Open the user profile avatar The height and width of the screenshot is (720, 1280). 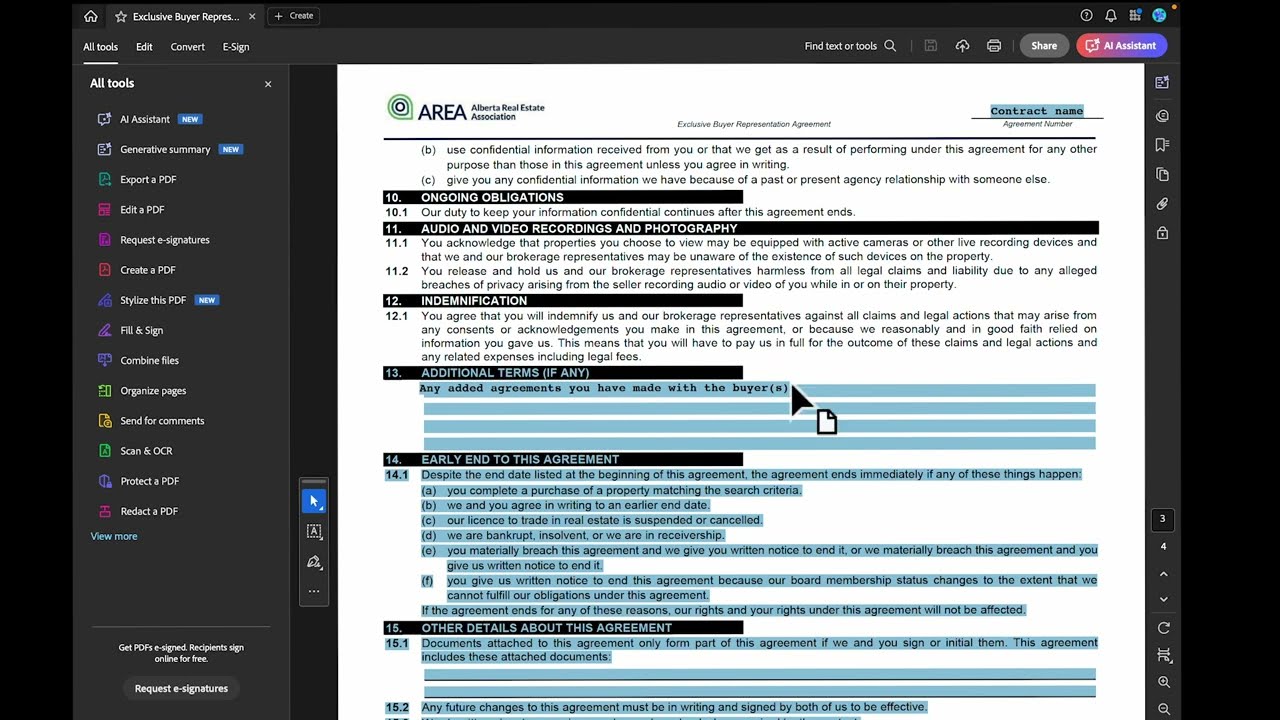click(x=1159, y=15)
